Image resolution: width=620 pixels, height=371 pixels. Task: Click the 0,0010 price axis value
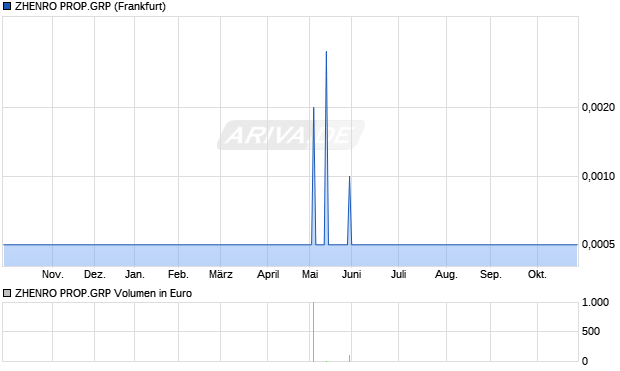pyautogui.click(x=598, y=176)
